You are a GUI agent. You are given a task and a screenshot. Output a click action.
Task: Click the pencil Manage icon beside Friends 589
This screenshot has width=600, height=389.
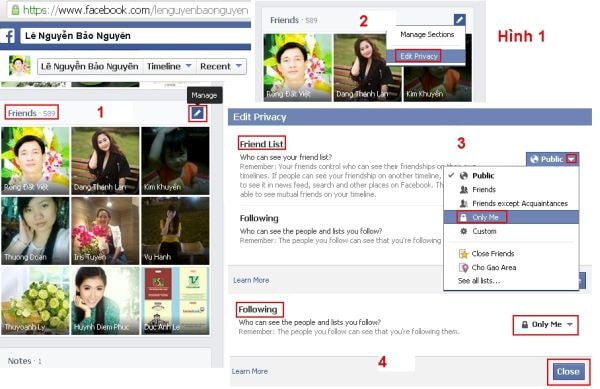click(197, 113)
